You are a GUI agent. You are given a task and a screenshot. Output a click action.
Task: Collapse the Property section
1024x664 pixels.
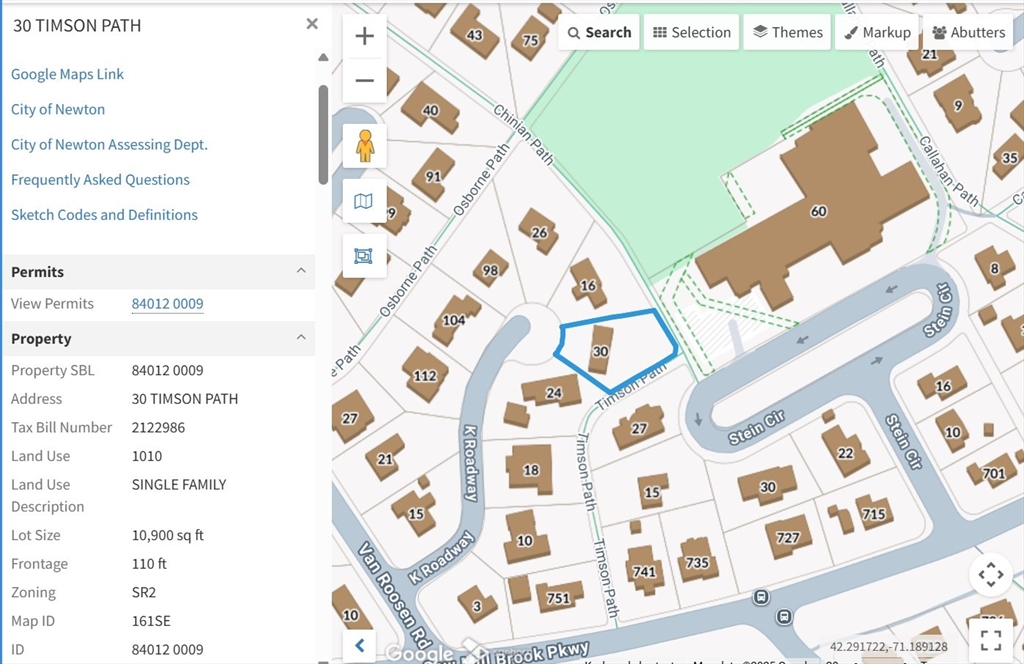(303, 338)
